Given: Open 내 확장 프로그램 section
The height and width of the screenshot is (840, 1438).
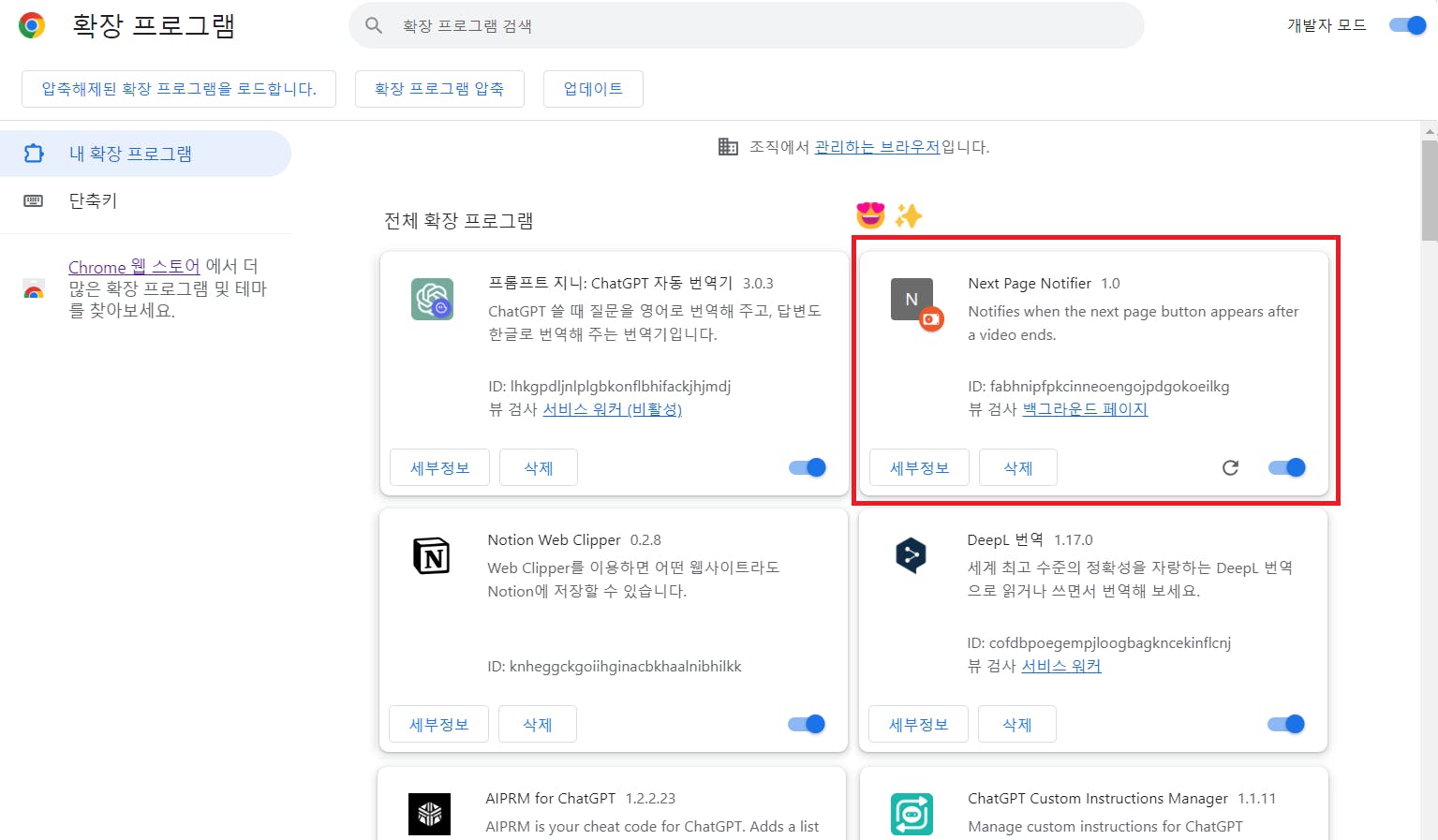Looking at the screenshot, I should [x=145, y=154].
